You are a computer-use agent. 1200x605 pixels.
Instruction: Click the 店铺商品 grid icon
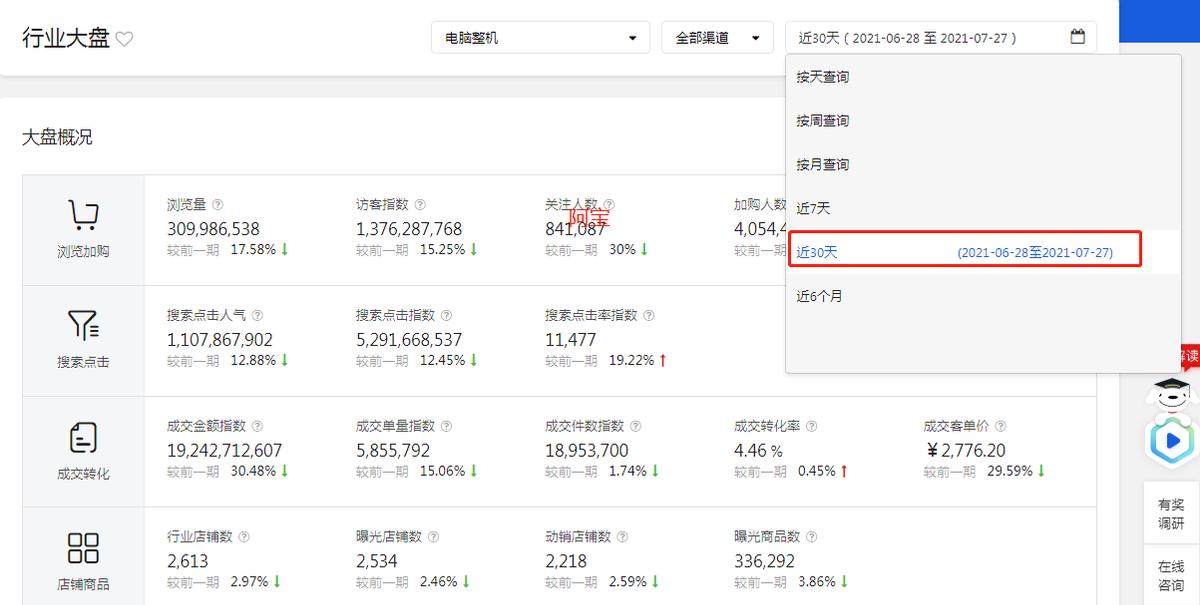pos(82,546)
